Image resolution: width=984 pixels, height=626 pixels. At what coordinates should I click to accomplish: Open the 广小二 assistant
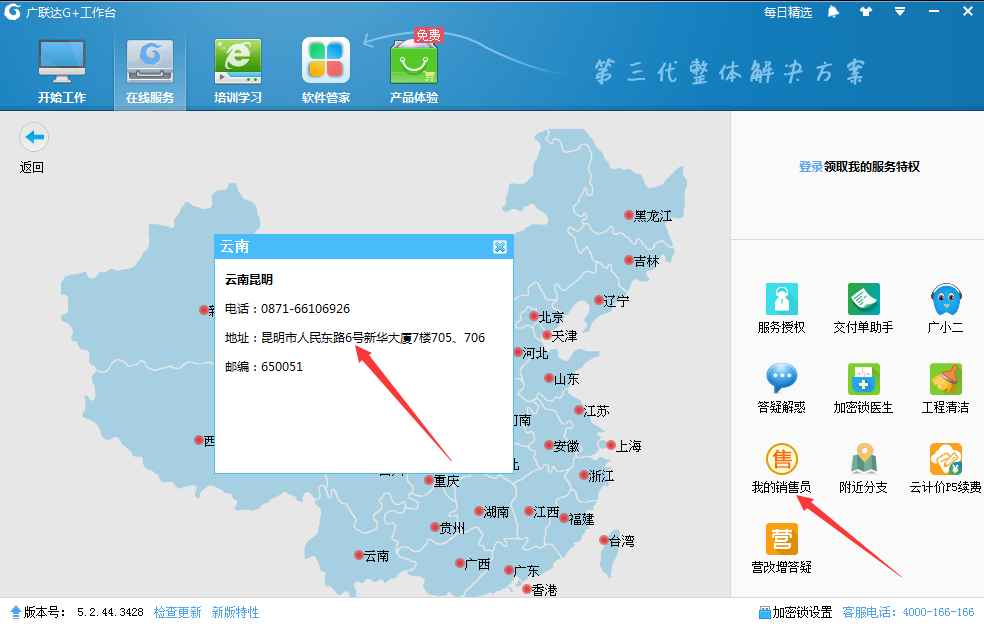pos(946,299)
